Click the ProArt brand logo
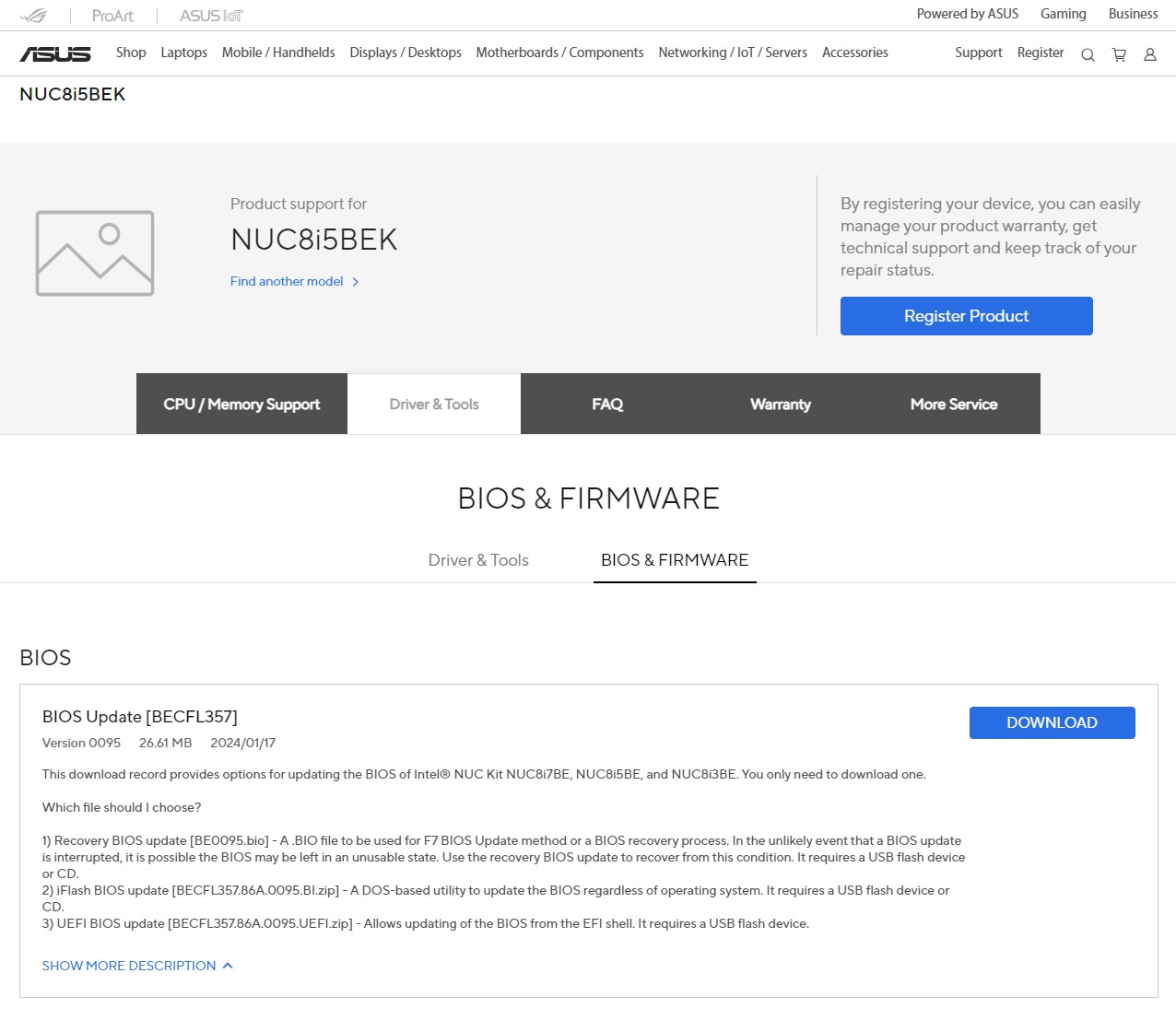This screenshot has height=1020, width=1176. 112,16
